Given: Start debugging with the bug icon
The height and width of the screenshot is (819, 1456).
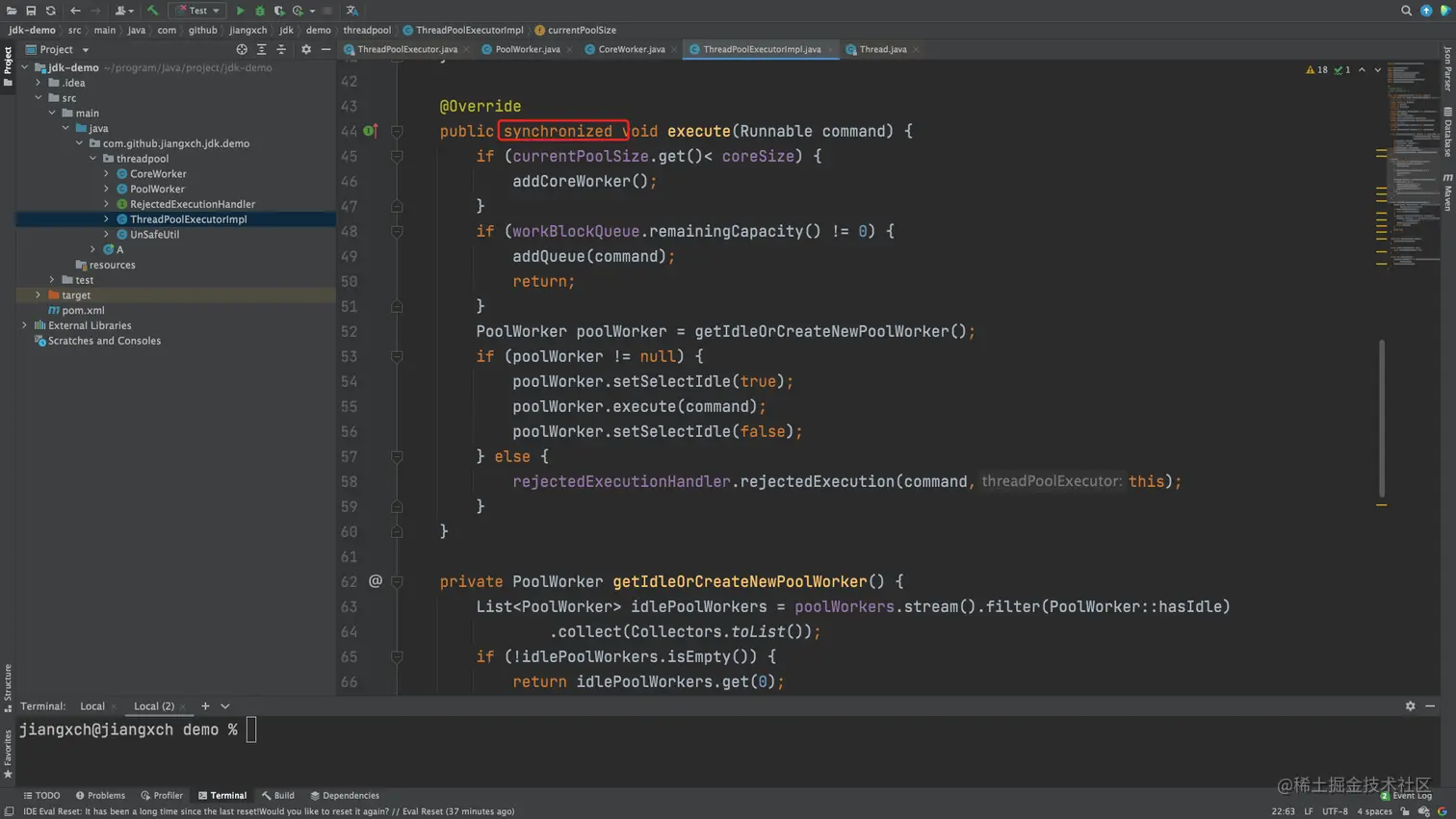Looking at the screenshot, I should pyautogui.click(x=259, y=11).
